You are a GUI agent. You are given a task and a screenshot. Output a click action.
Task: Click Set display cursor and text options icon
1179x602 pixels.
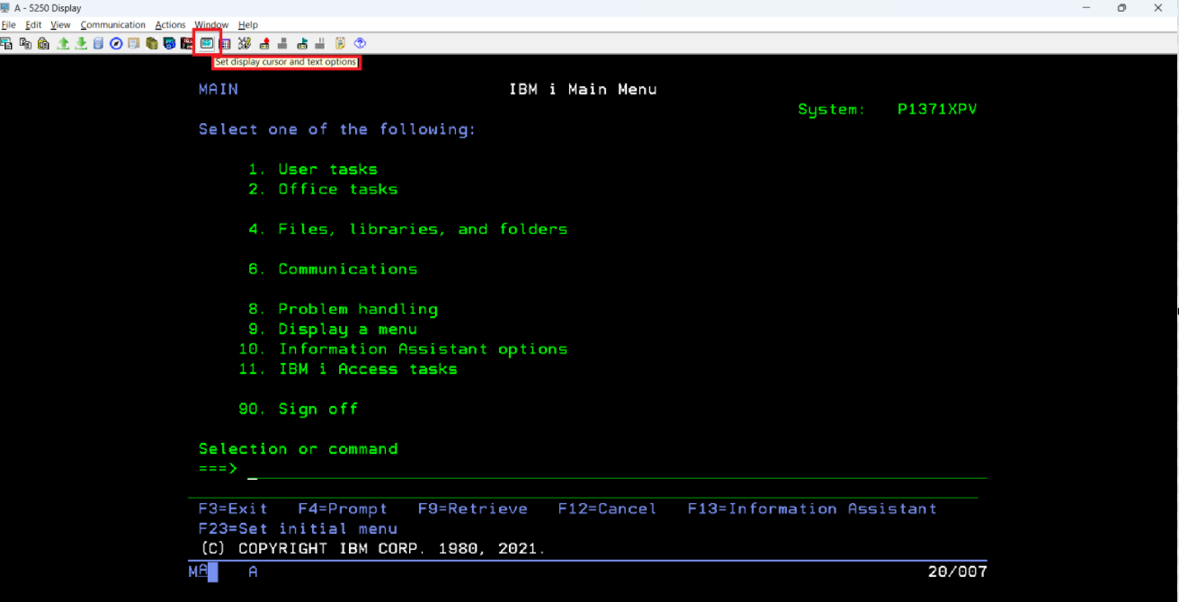207,44
